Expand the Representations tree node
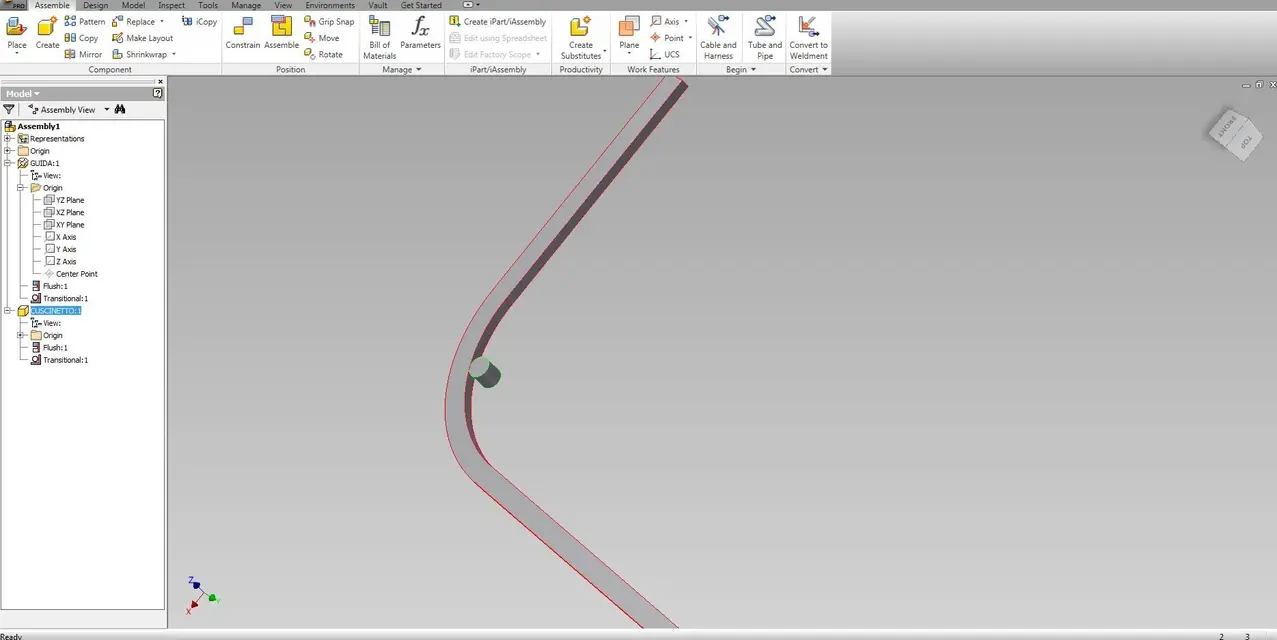The height and width of the screenshot is (640, 1277). click(x=8, y=139)
